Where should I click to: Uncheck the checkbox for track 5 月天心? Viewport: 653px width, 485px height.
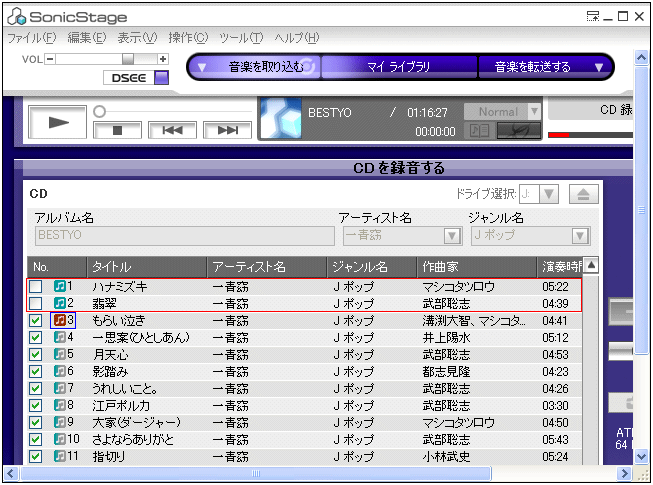pos(36,354)
